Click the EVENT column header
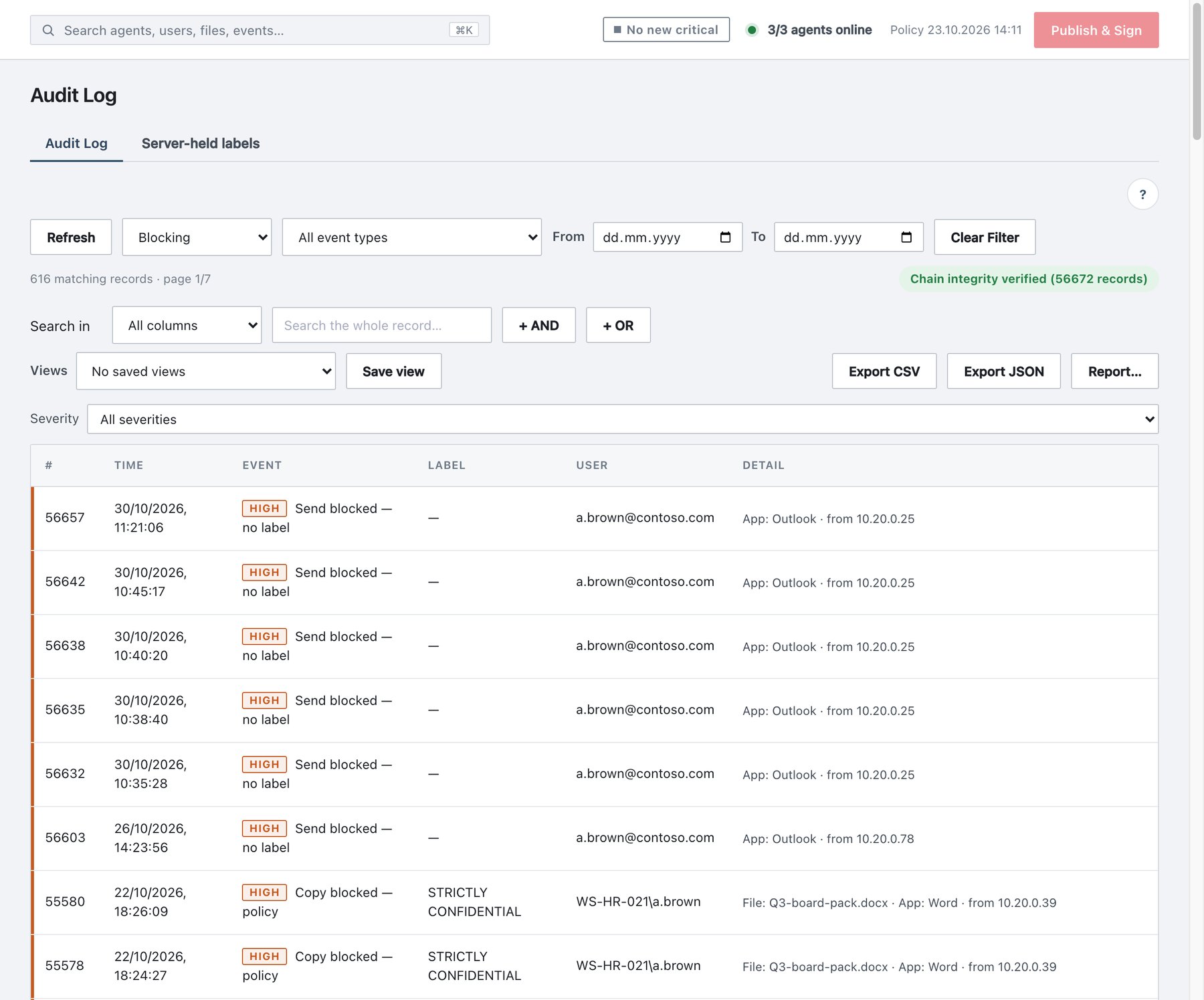The height and width of the screenshot is (1000, 1204). tap(262, 466)
